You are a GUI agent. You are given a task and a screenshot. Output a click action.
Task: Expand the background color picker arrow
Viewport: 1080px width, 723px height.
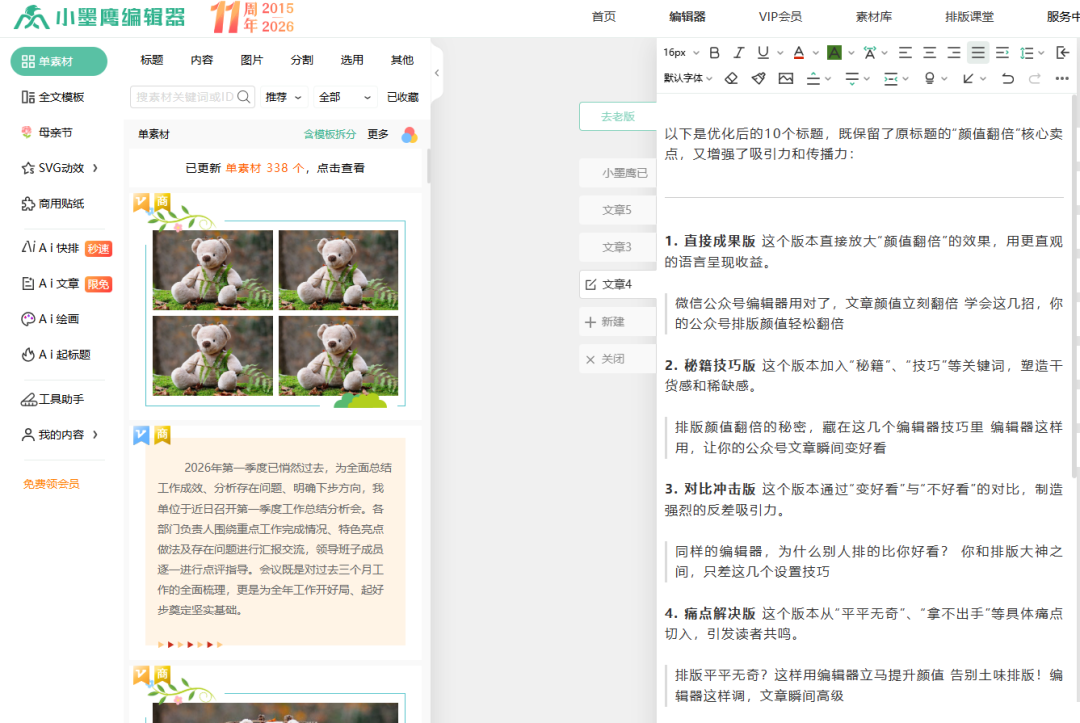[851, 52]
